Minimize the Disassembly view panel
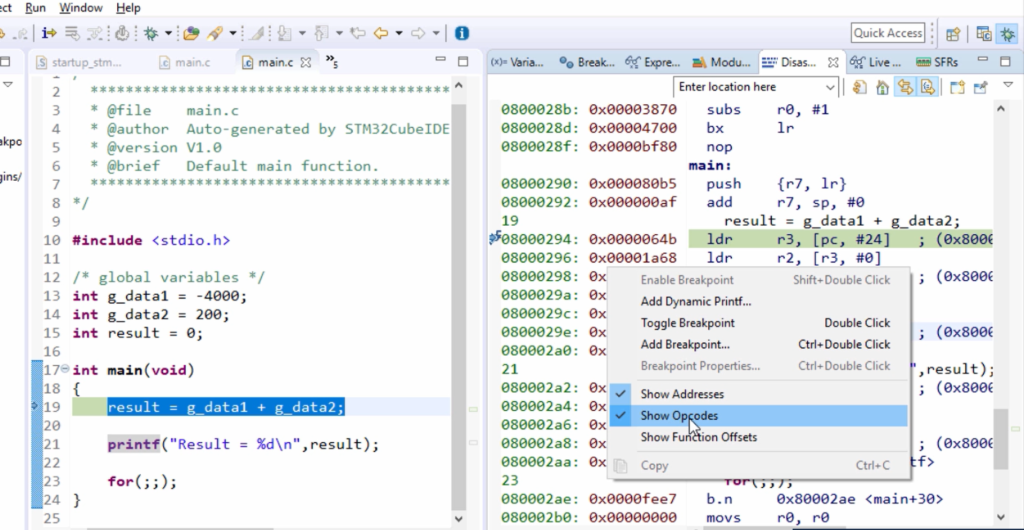The width and height of the screenshot is (1024, 530). point(982,61)
